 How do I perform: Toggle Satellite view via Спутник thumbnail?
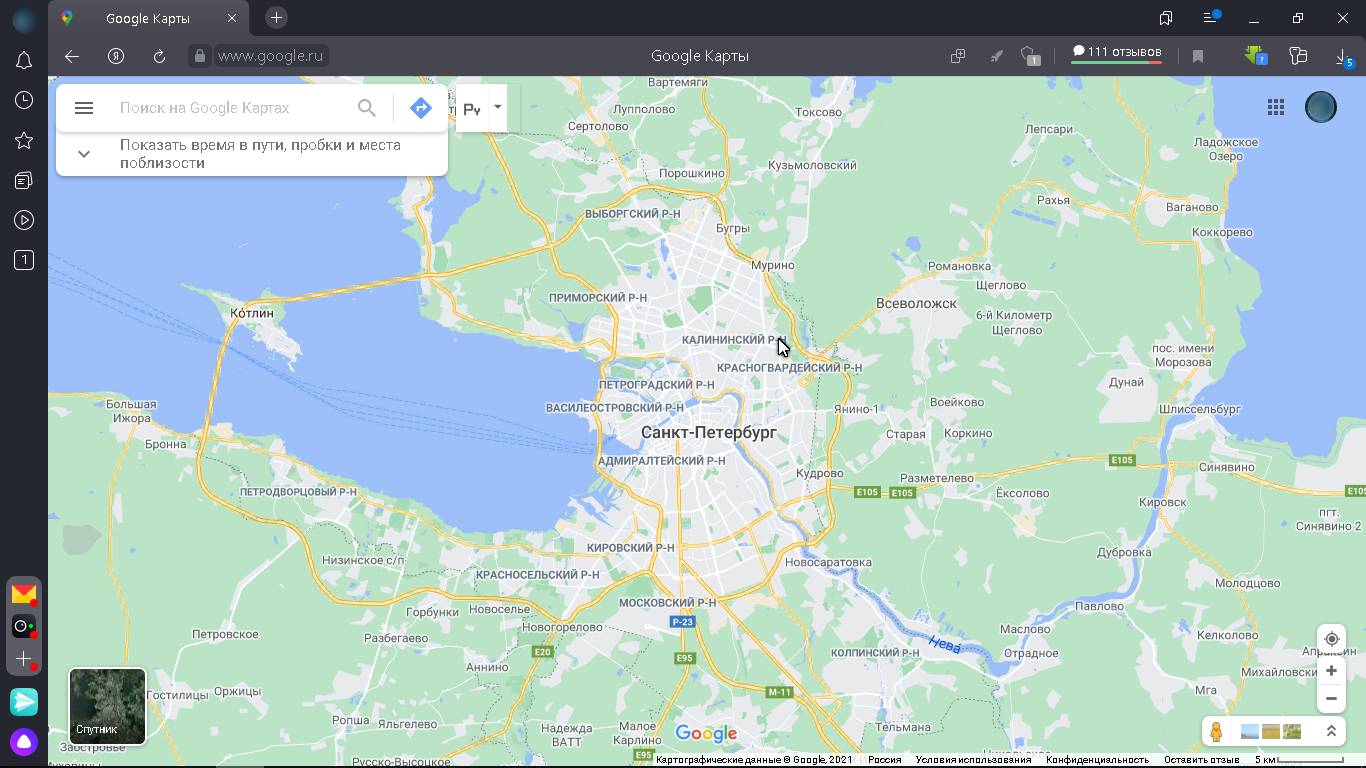[x=107, y=706]
